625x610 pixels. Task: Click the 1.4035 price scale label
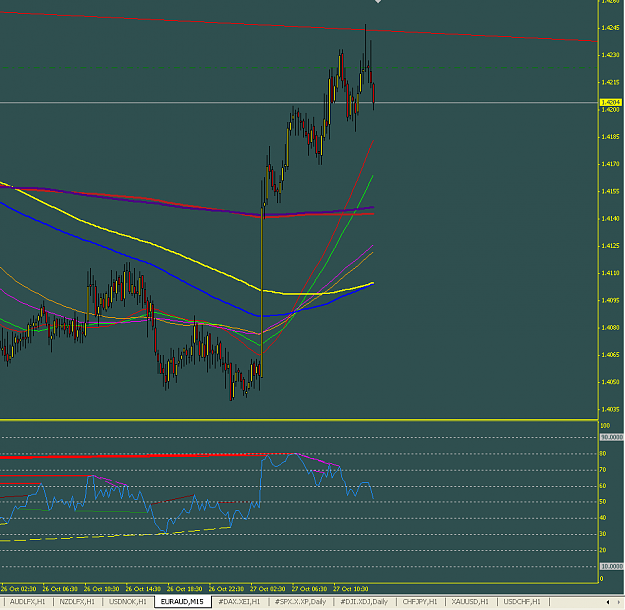(611, 409)
